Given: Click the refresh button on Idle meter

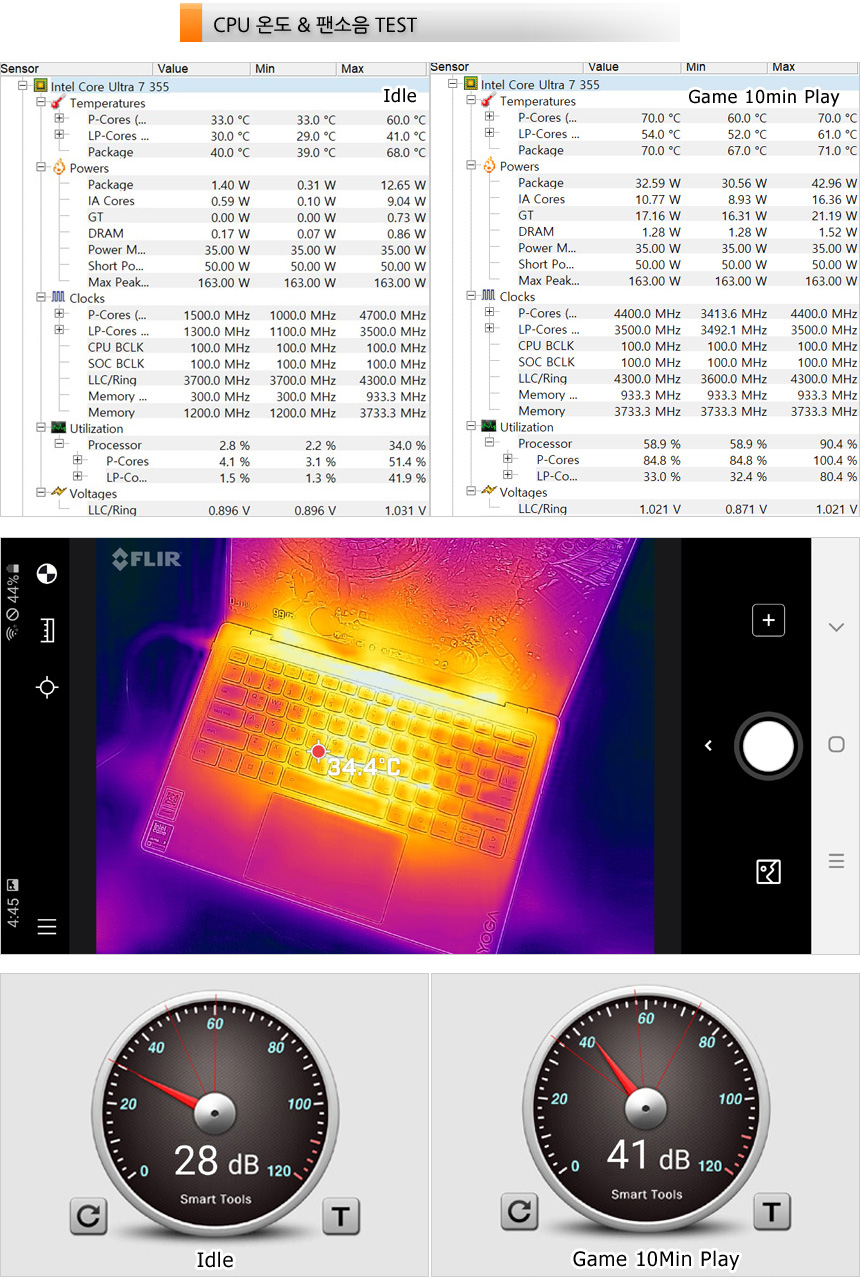Looking at the screenshot, I should point(89,1215).
